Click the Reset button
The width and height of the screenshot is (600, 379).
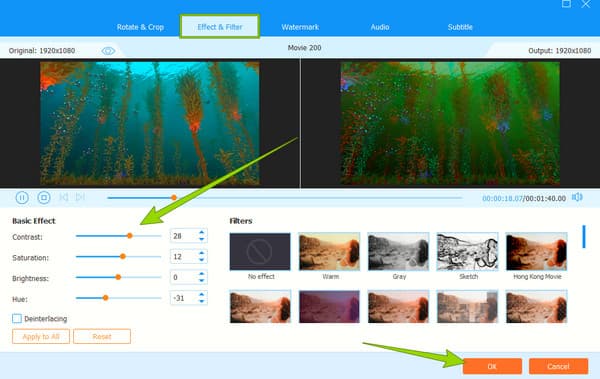coord(102,337)
